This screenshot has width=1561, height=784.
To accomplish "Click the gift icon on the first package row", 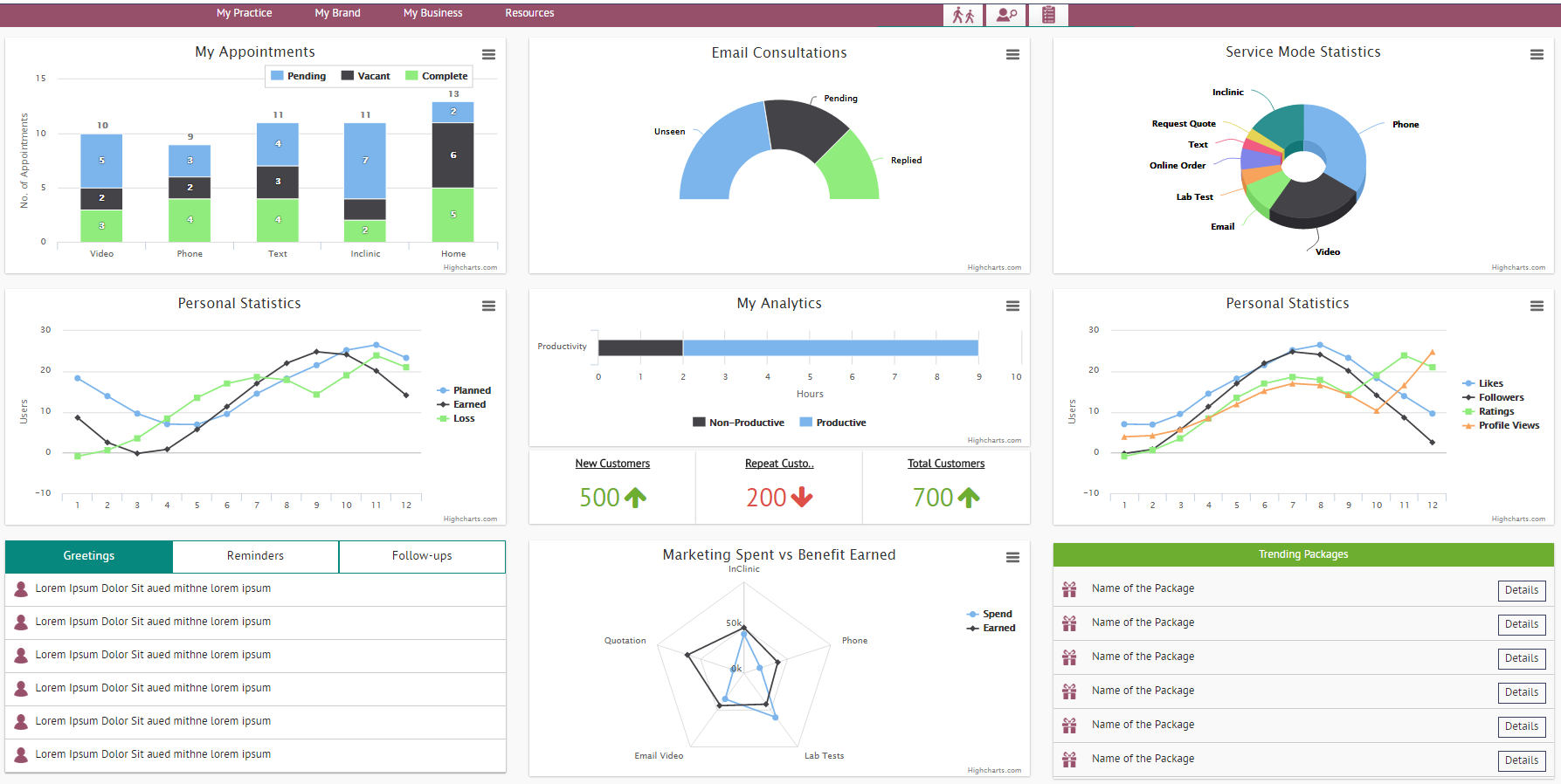I will (1069, 589).
